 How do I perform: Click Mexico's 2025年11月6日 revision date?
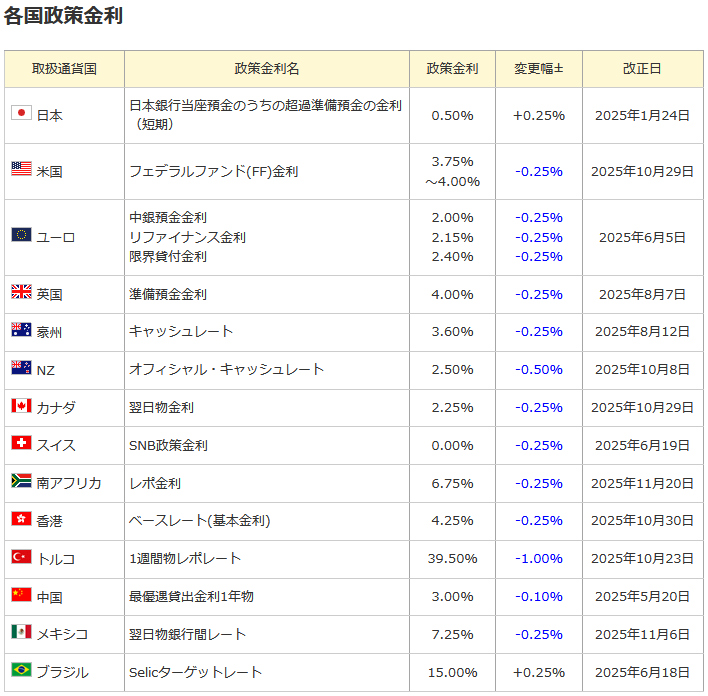click(642, 634)
